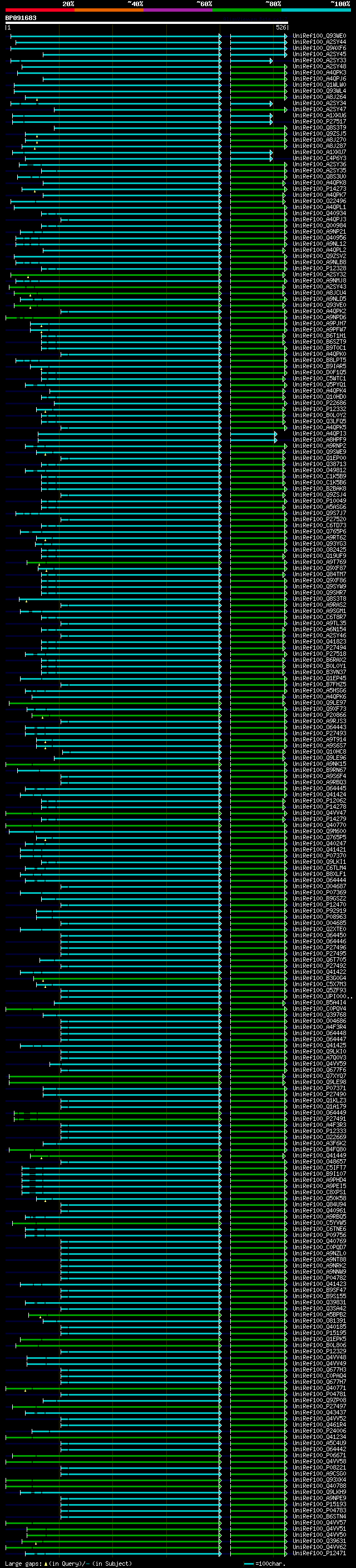The width and height of the screenshot is (356, 1568).
Task: Select hit label UniRef100_P27493
Action: pyautogui.click(x=319, y=733)
